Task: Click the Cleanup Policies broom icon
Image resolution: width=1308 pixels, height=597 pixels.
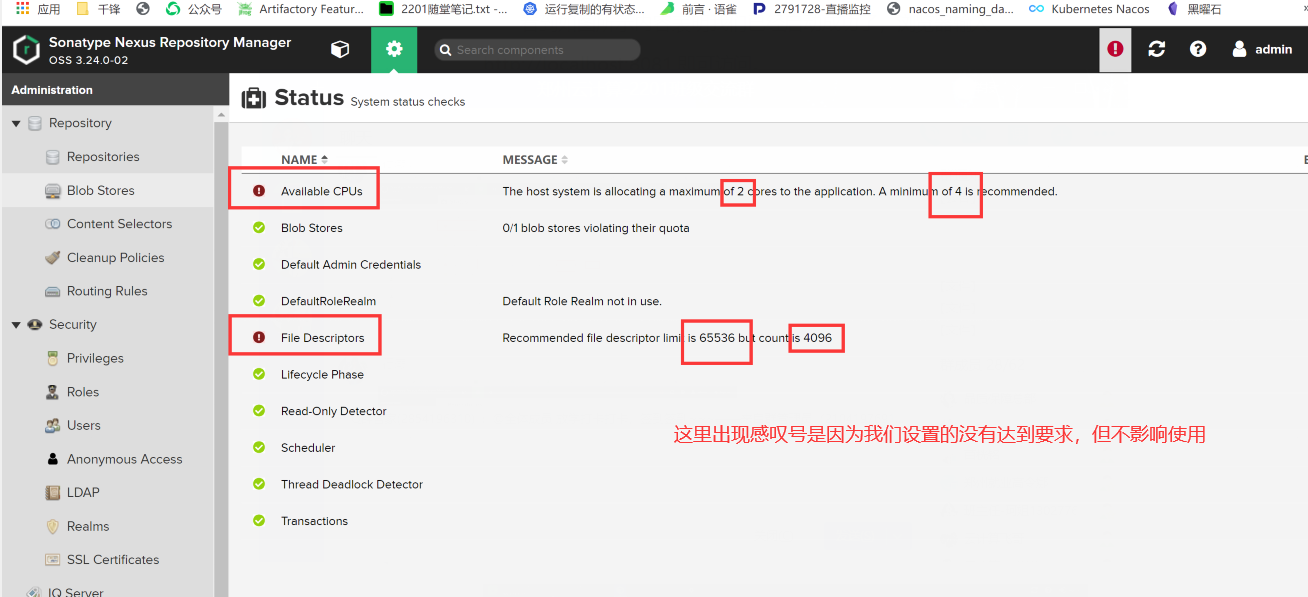Action: (x=53, y=257)
